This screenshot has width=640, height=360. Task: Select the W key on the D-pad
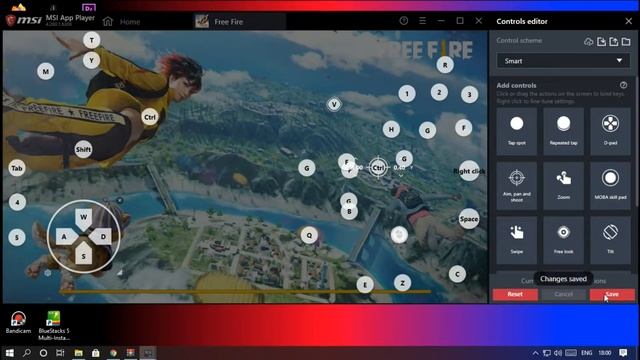click(83, 218)
